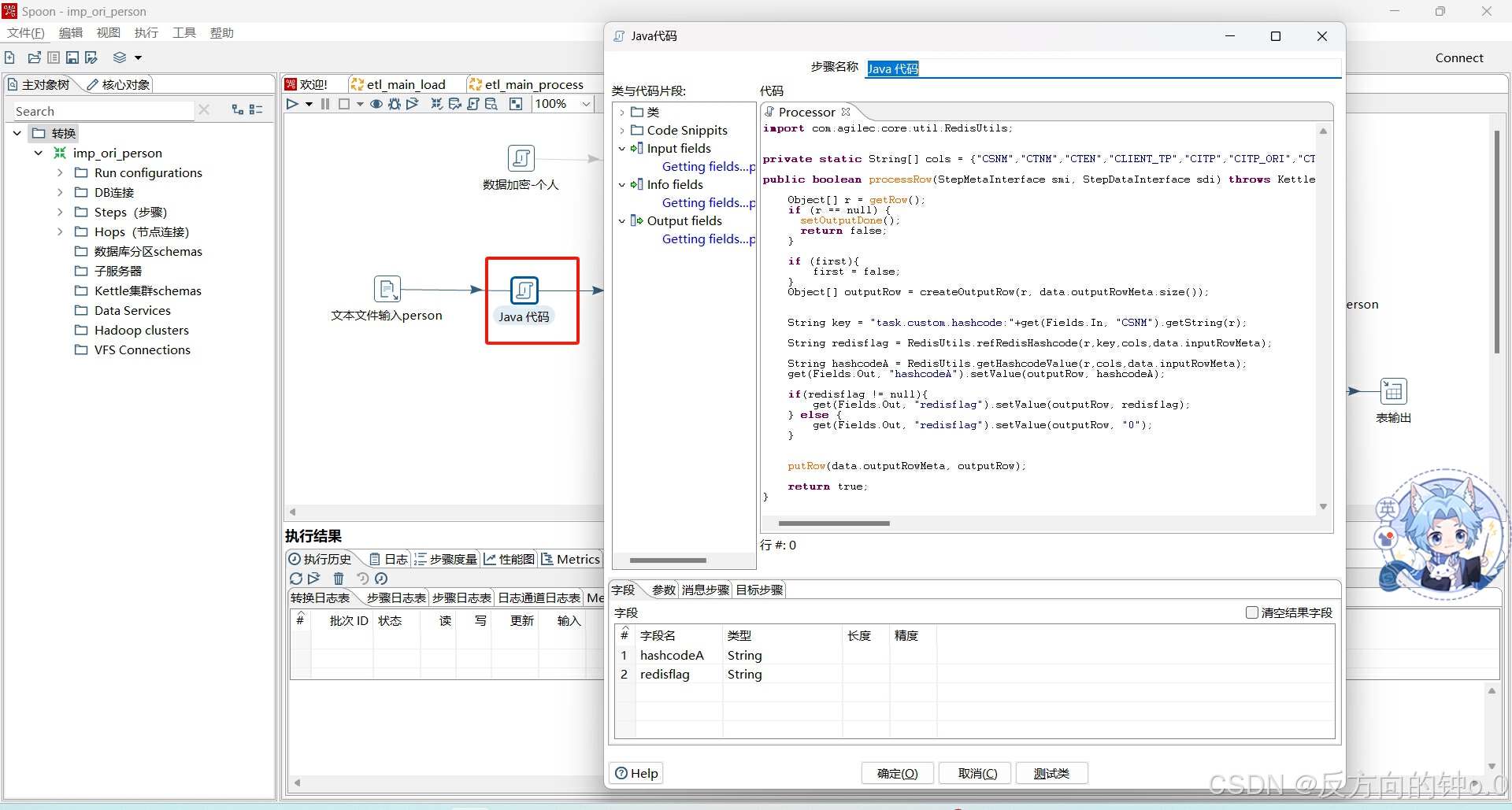1512x810 pixels.
Task: Click the Impact analysis icon
Action: pyautogui.click(x=454, y=104)
